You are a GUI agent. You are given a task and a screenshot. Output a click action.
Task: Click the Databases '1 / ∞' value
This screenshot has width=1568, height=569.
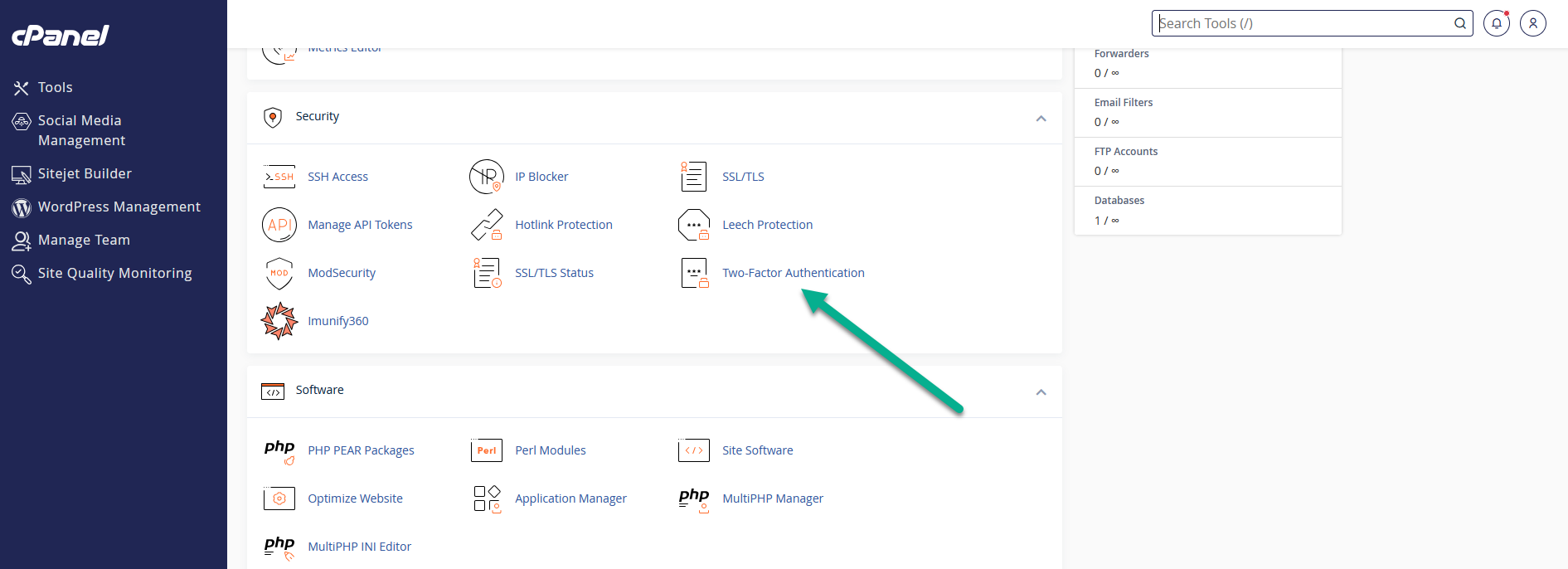point(1107,221)
